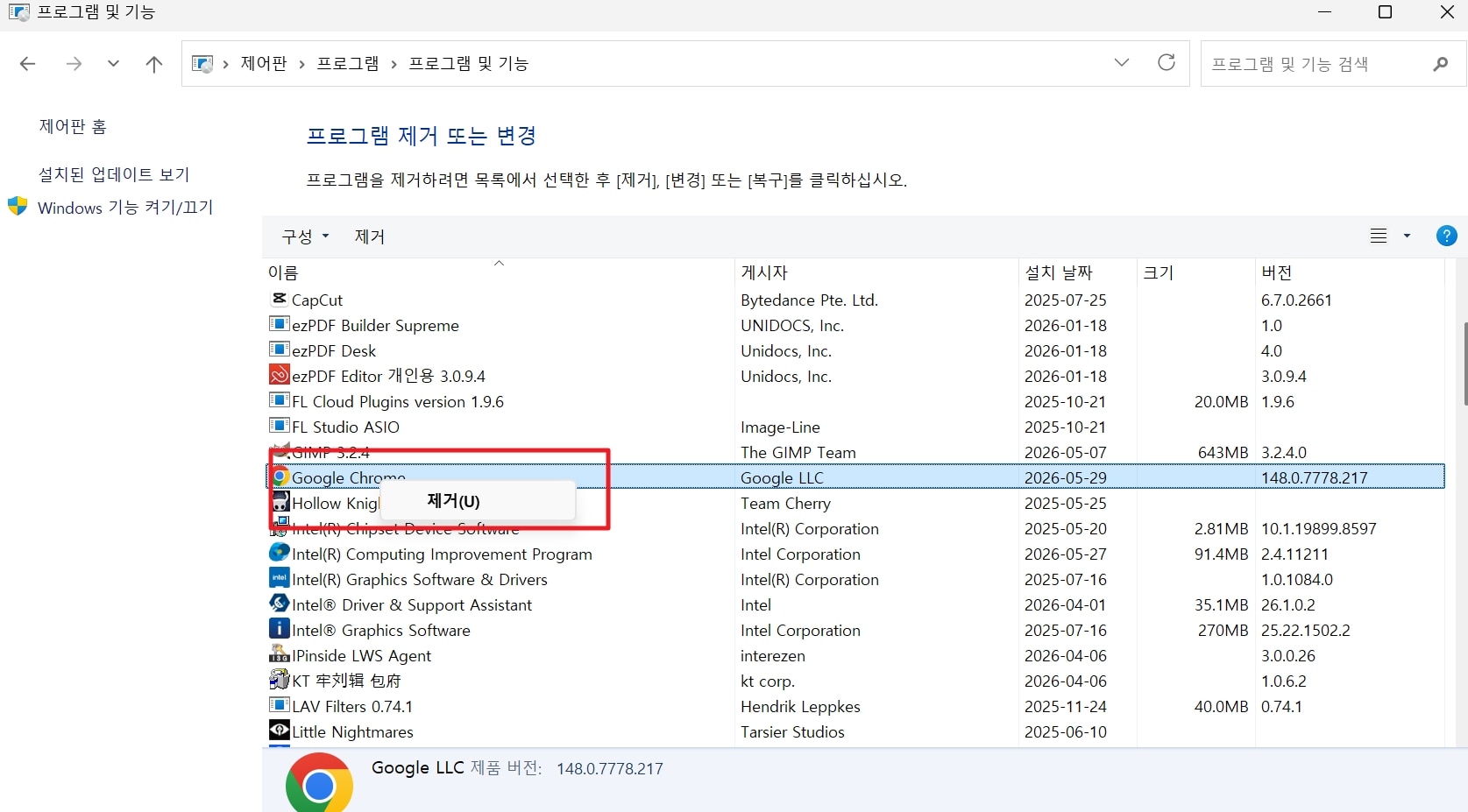This screenshot has width=1468, height=812.
Task: Sort list by 크기 column header
Action: pyautogui.click(x=1196, y=272)
